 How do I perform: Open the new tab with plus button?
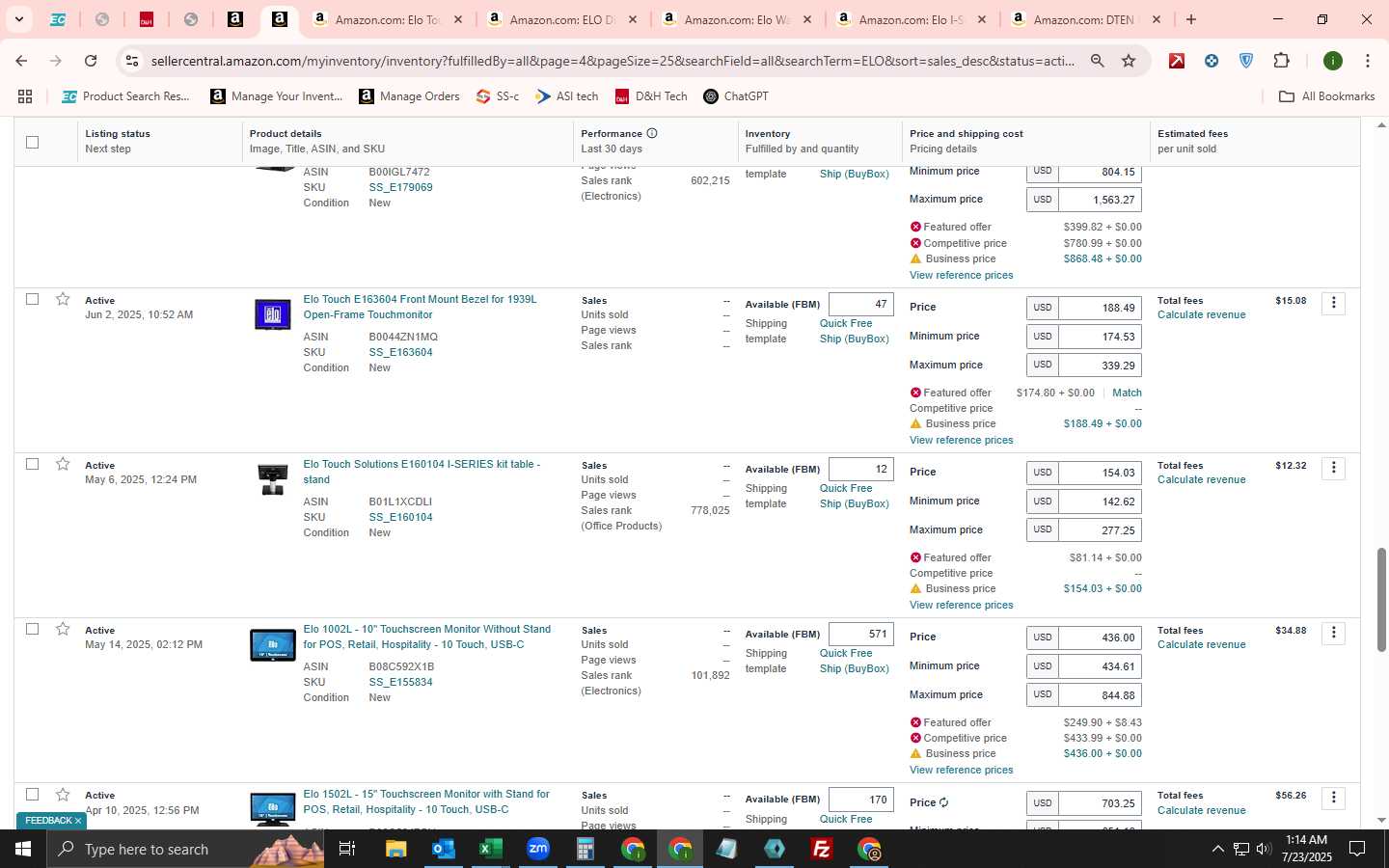pyautogui.click(x=1191, y=19)
